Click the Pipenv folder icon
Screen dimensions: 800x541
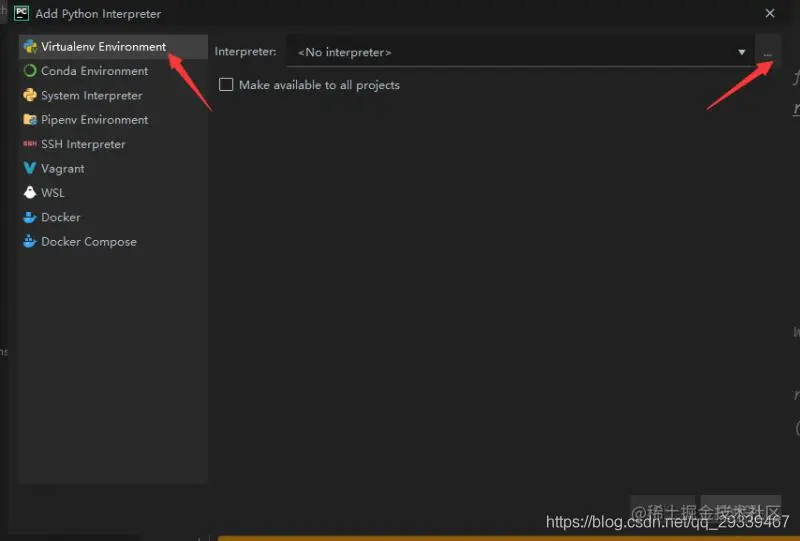point(30,120)
